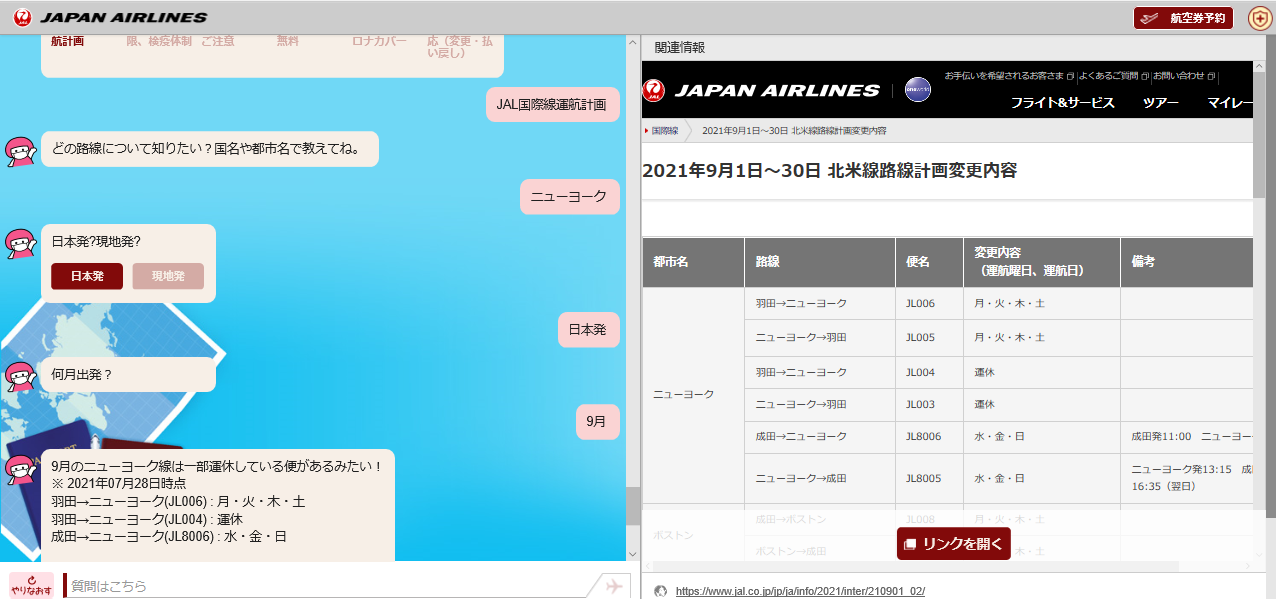This screenshot has height=599, width=1276.
Task: Click the ニューヨーク user reply bubble
Action: (x=569, y=197)
